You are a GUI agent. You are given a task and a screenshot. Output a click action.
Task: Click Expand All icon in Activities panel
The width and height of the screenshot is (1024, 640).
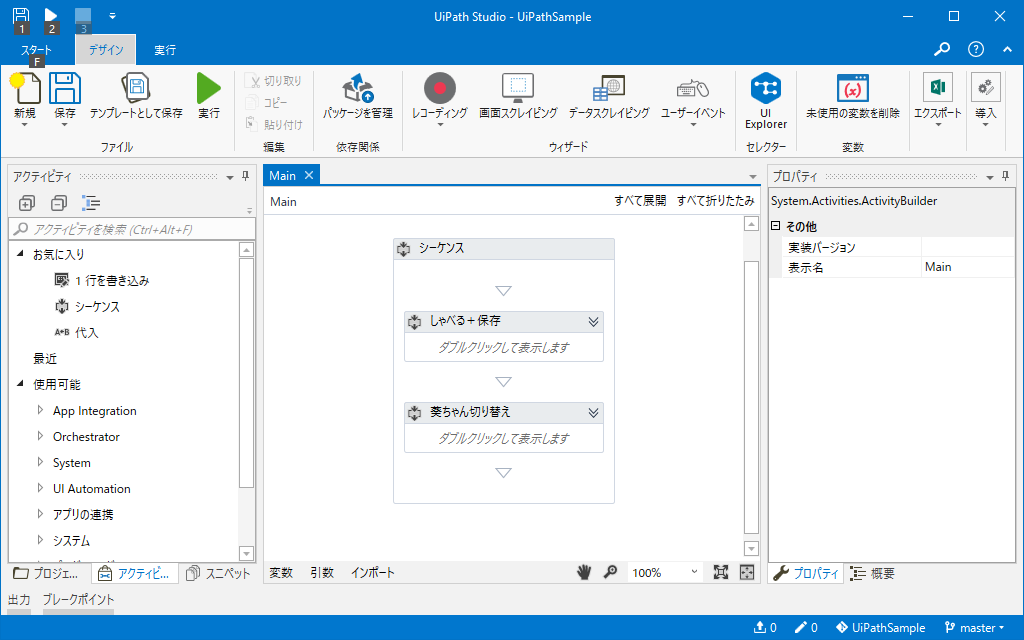click(26, 203)
